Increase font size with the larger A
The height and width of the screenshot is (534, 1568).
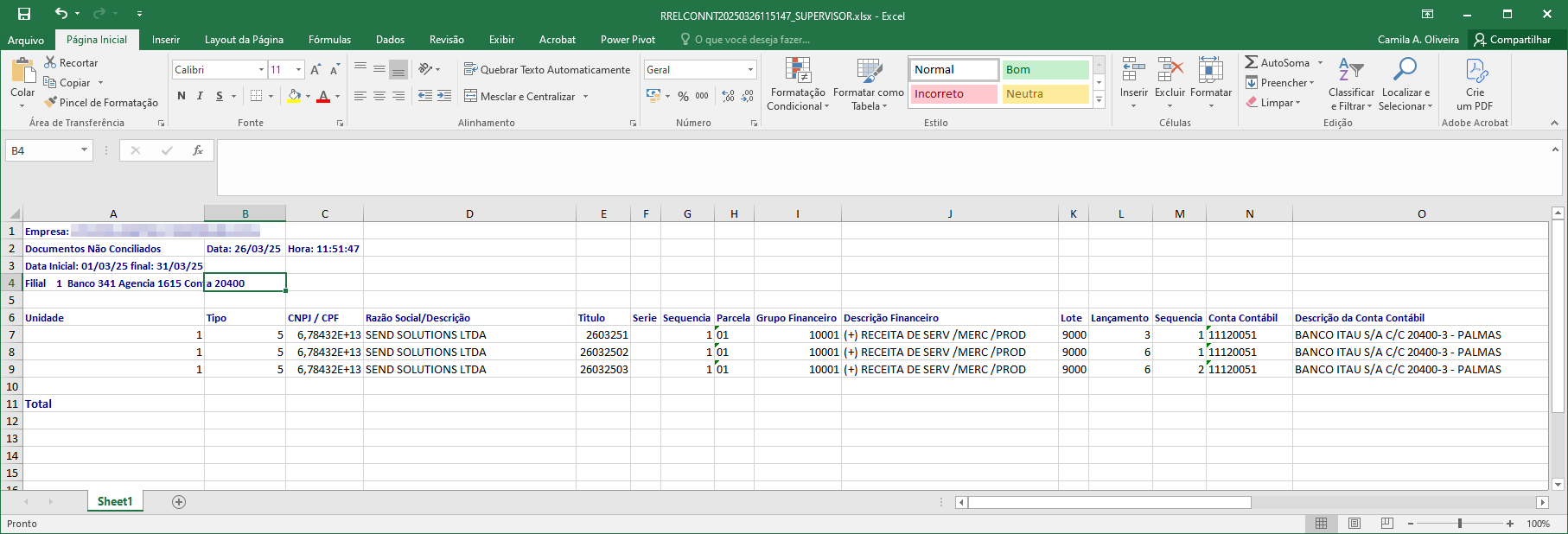coord(316,70)
